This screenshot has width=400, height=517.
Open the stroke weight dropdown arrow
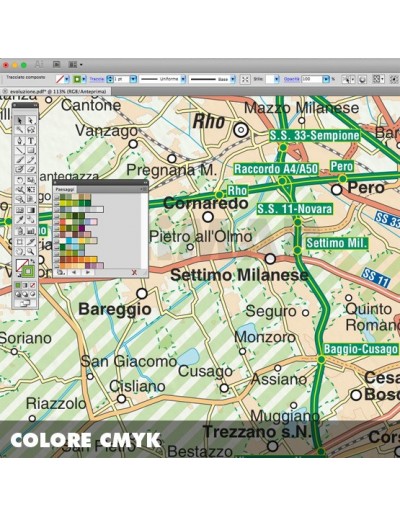tap(133, 79)
